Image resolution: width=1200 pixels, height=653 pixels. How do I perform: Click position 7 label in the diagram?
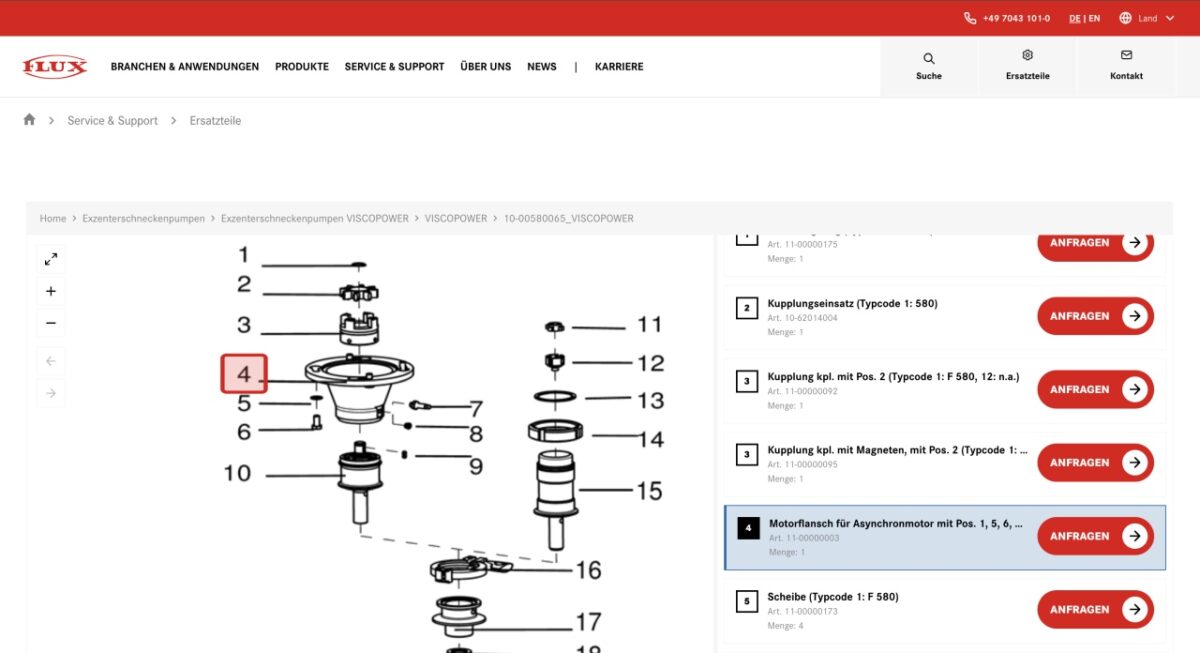[x=476, y=408]
